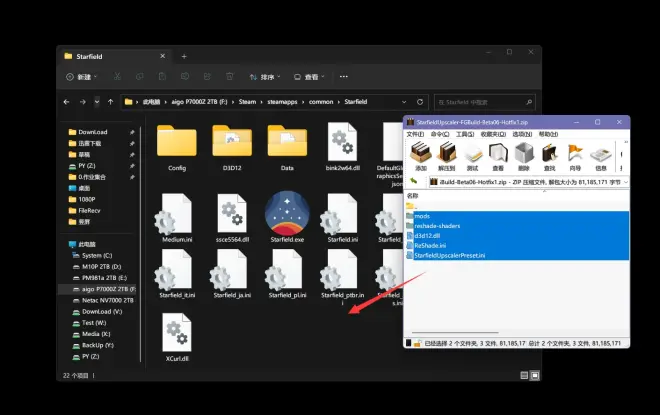Select the Starfield.exe application icon
The height and width of the screenshot is (415, 660).
tap(287, 217)
